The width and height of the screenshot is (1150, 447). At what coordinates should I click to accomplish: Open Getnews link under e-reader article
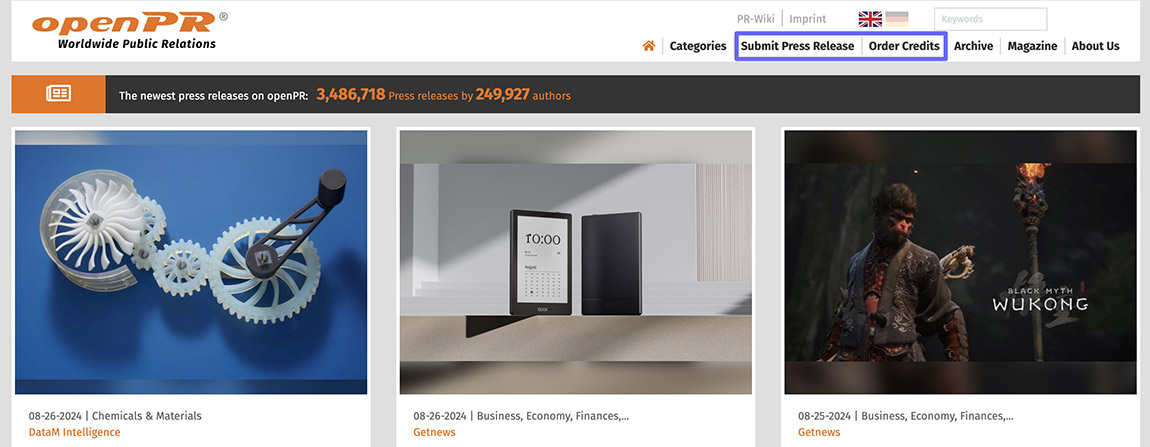(x=434, y=432)
